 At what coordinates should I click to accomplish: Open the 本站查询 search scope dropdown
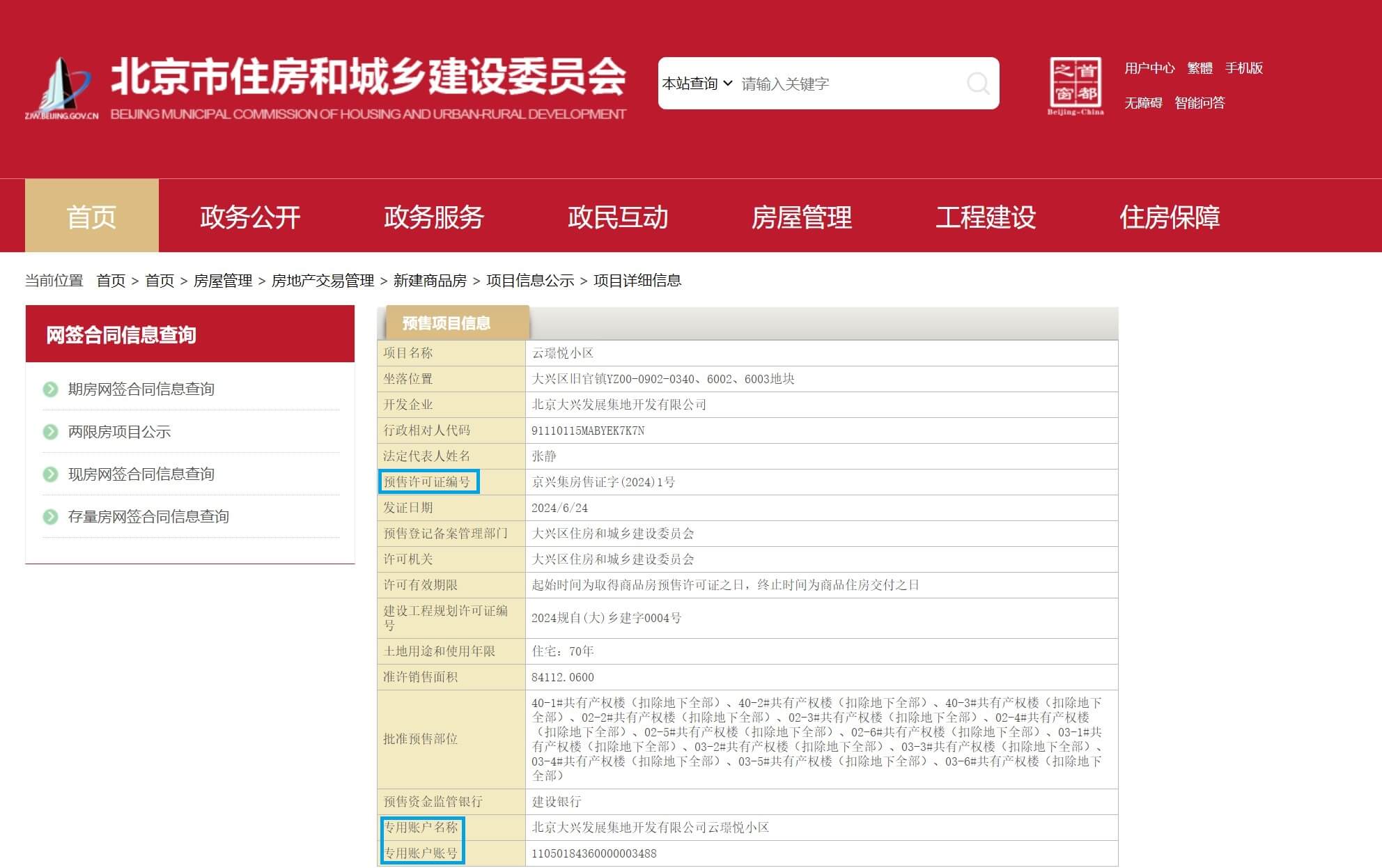[697, 84]
